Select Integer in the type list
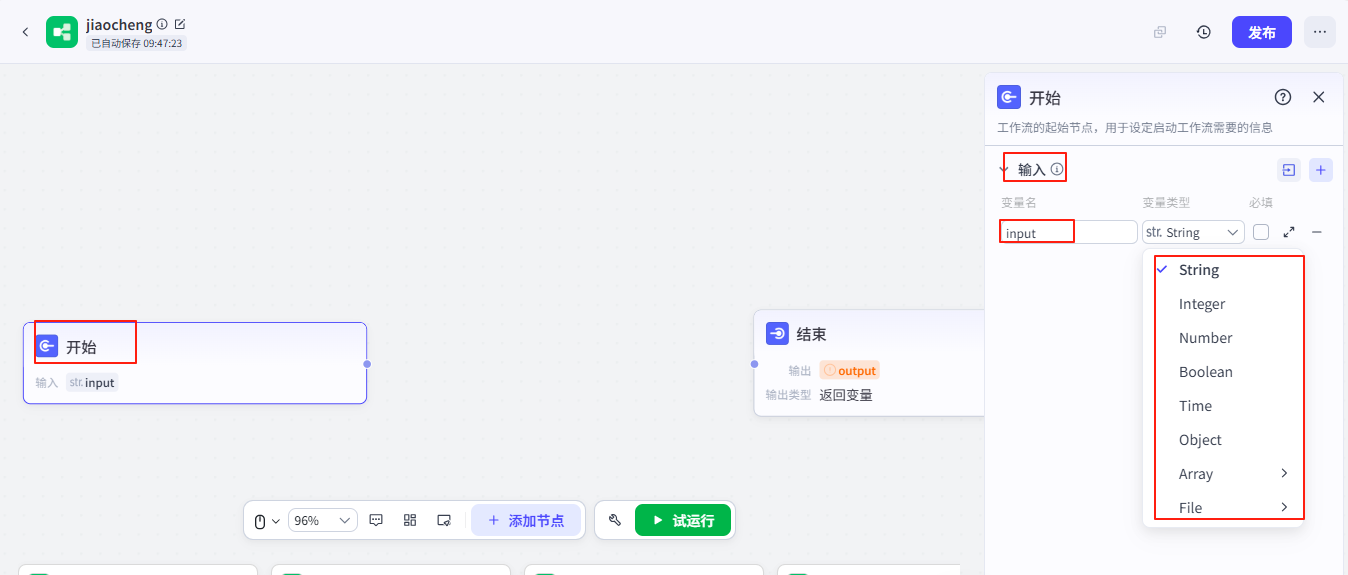The width and height of the screenshot is (1348, 575). click(1223, 304)
